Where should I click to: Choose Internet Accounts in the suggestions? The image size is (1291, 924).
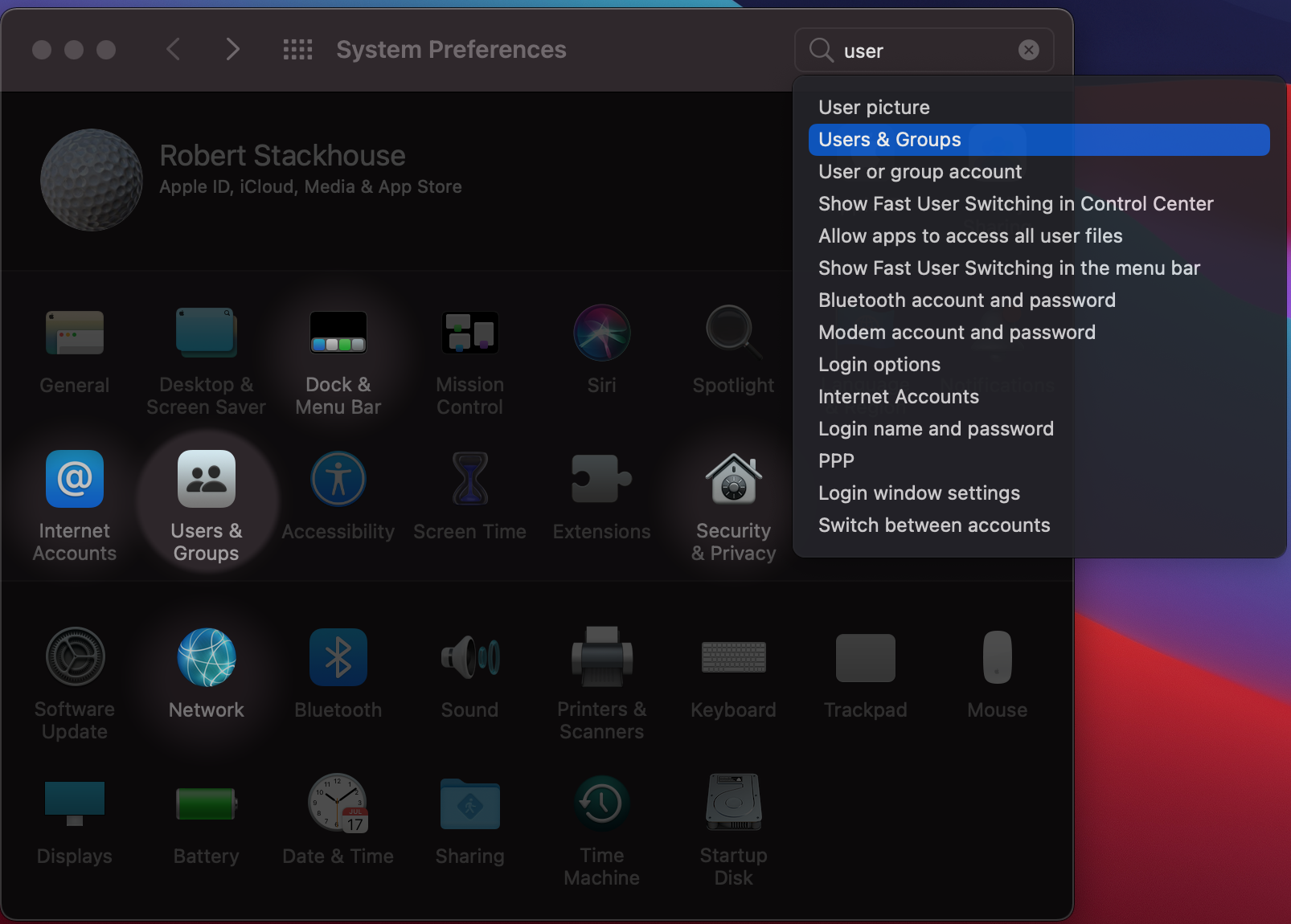[x=898, y=396]
